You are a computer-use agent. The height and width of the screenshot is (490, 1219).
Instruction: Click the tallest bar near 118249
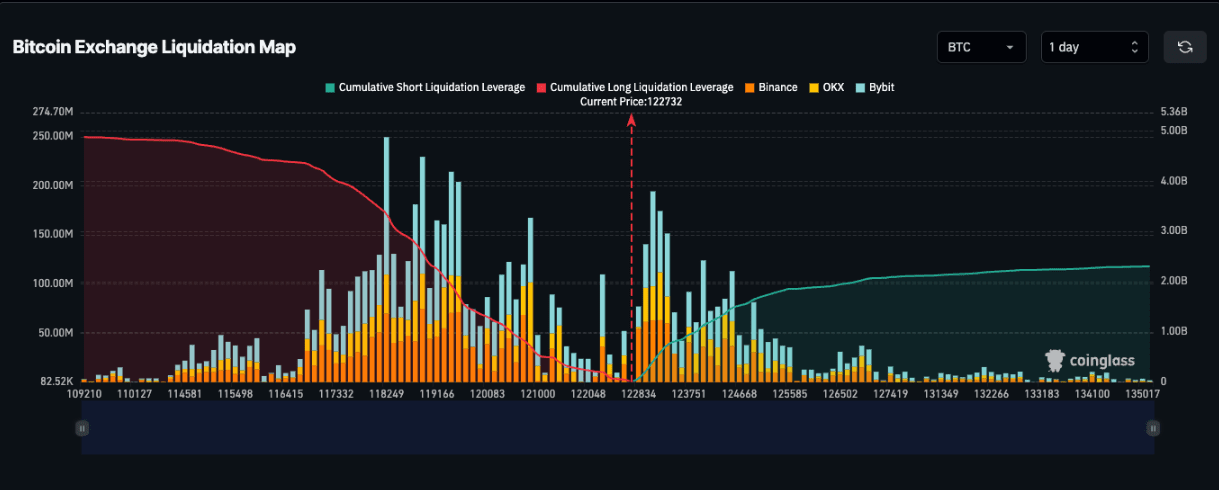[x=387, y=260]
